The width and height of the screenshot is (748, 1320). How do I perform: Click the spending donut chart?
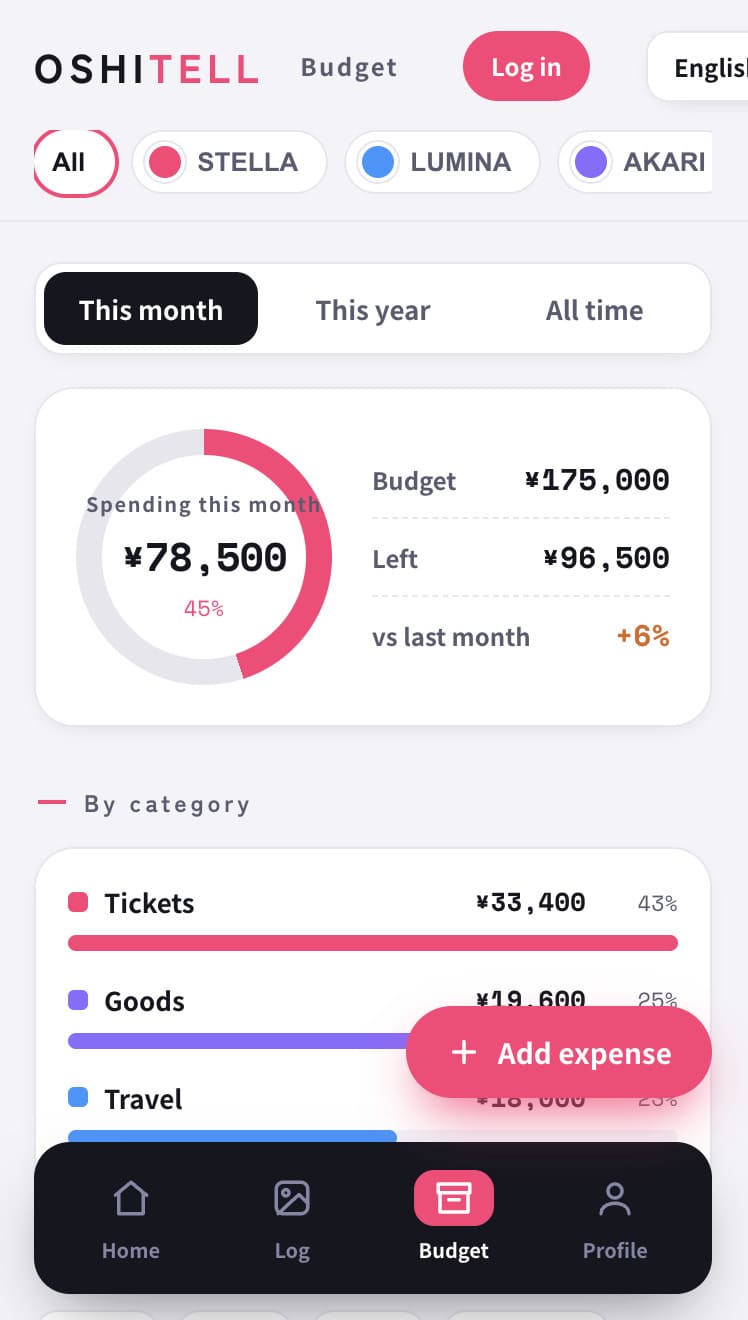click(x=204, y=557)
